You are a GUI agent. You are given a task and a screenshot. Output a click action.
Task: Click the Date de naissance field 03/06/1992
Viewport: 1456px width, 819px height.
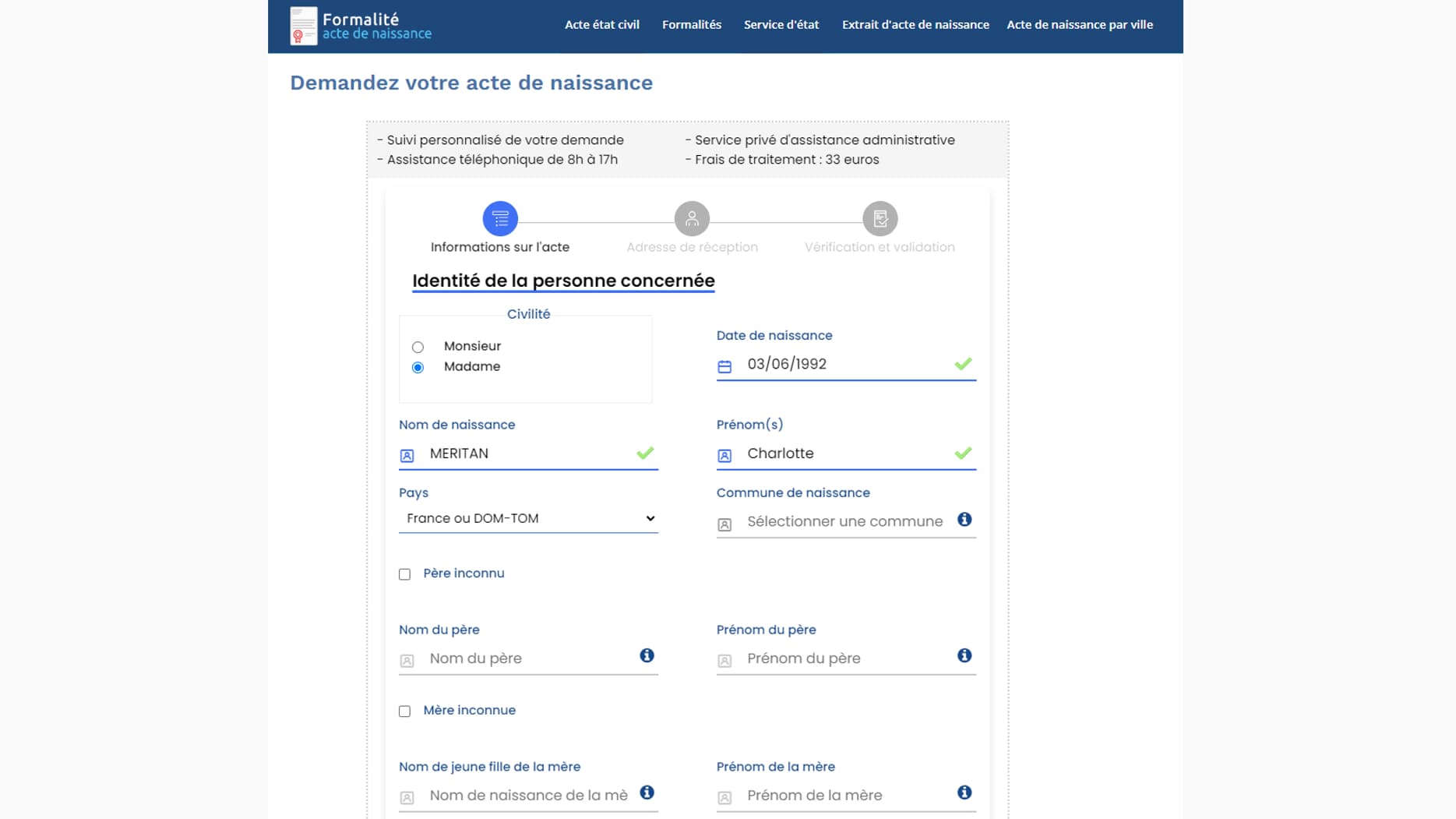pyautogui.click(x=846, y=365)
